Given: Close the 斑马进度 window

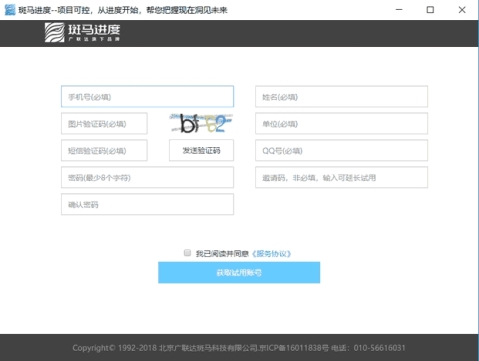Looking at the screenshot, I should point(462,10).
